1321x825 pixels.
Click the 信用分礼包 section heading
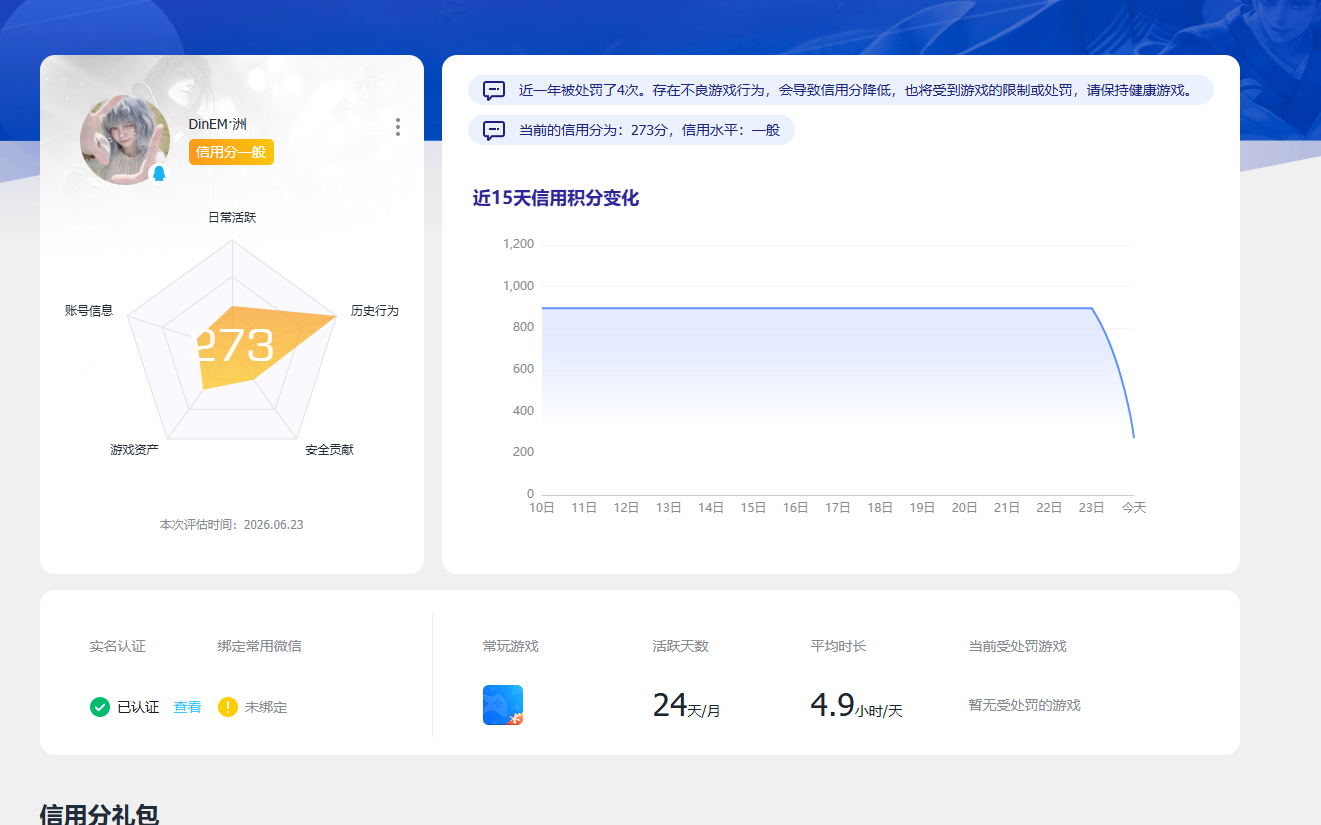99,815
